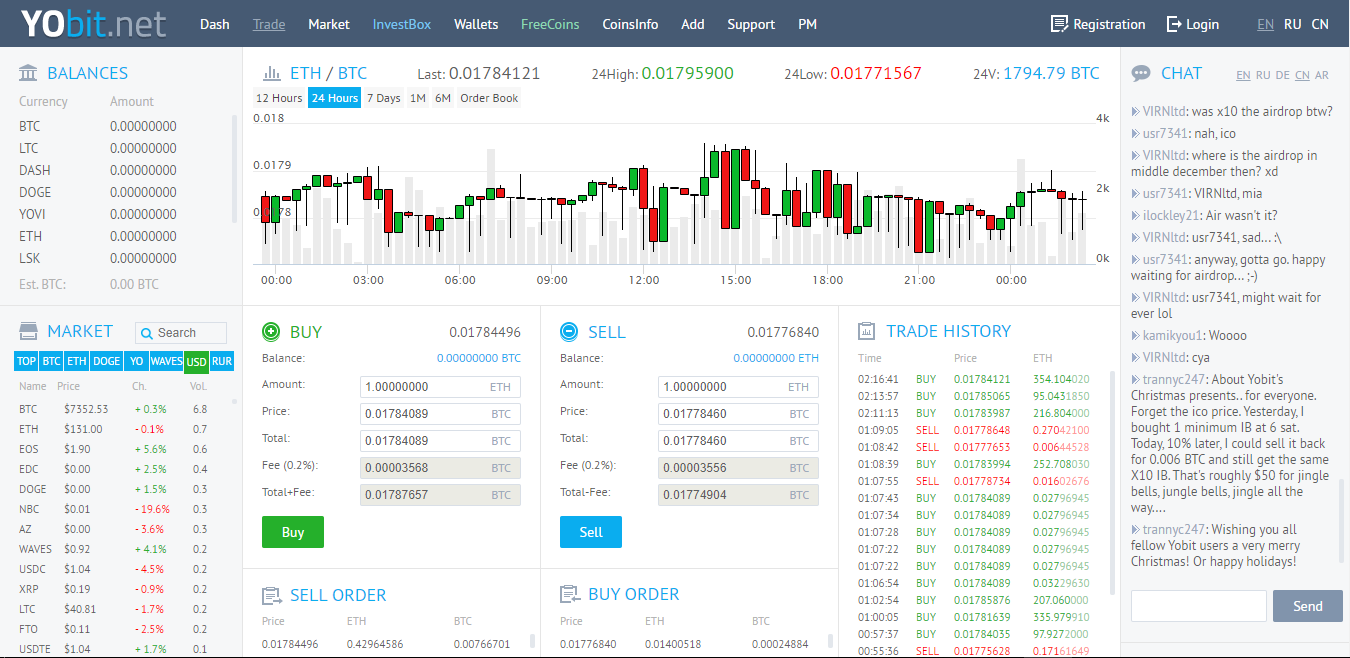Switch chat channel to RU
This screenshot has width=1350, height=658.
(1263, 75)
